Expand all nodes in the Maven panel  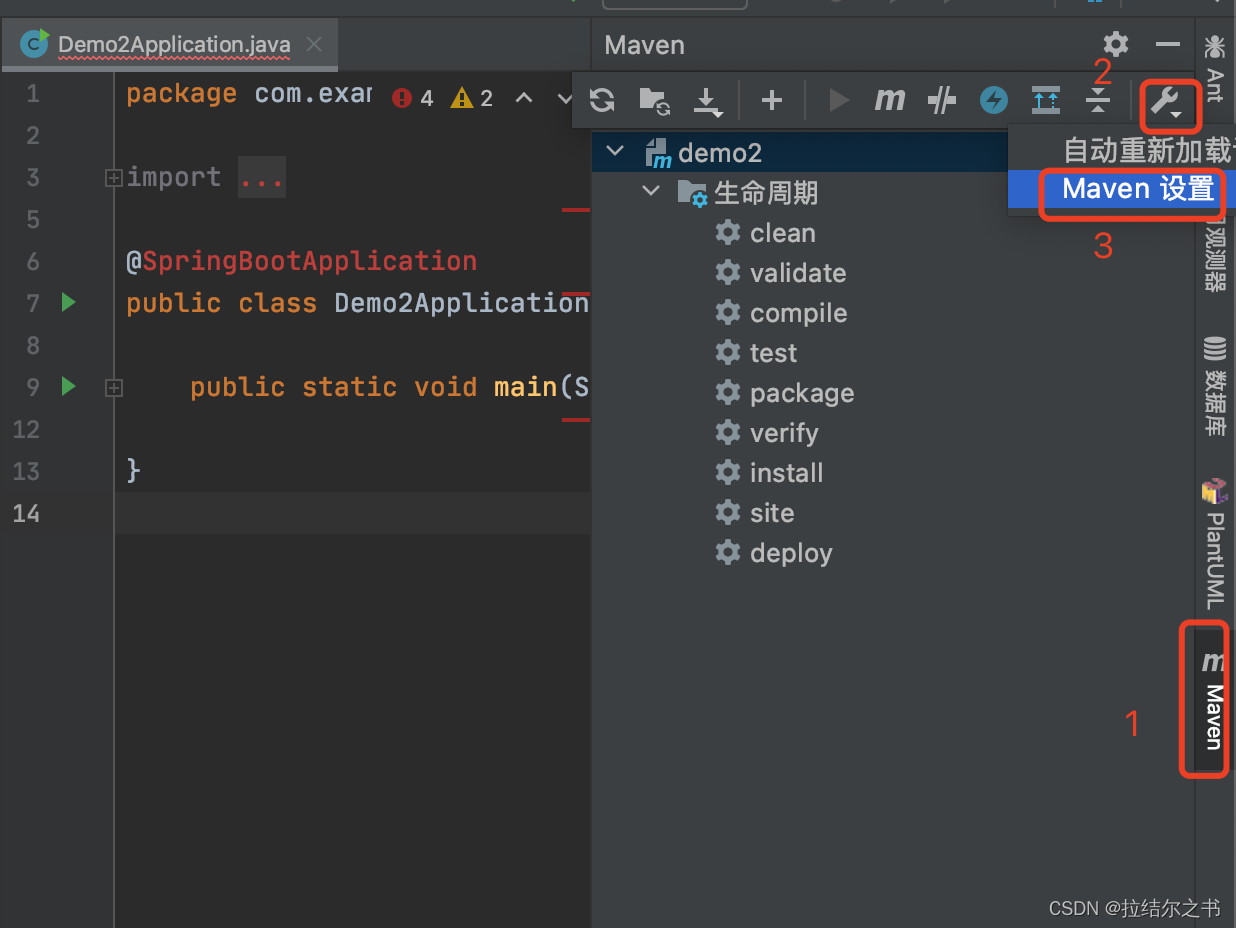point(1045,100)
